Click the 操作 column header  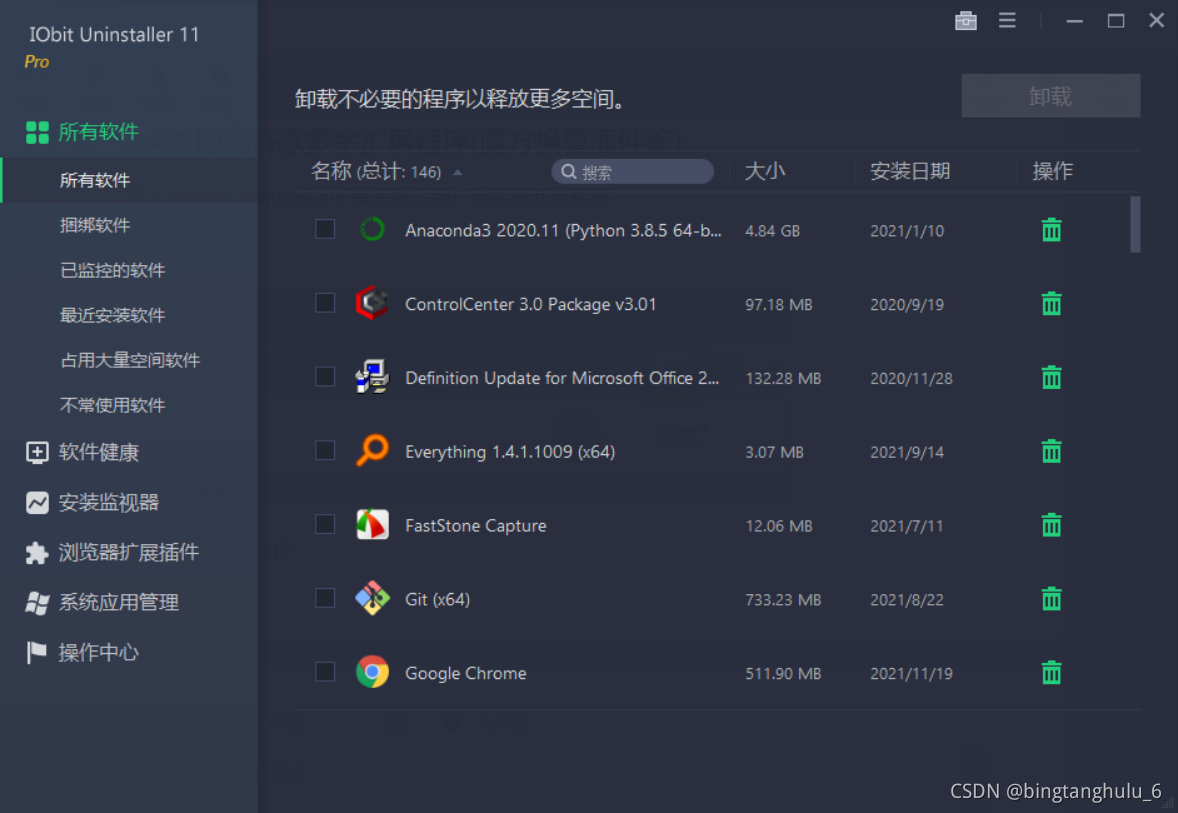pos(1053,171)
